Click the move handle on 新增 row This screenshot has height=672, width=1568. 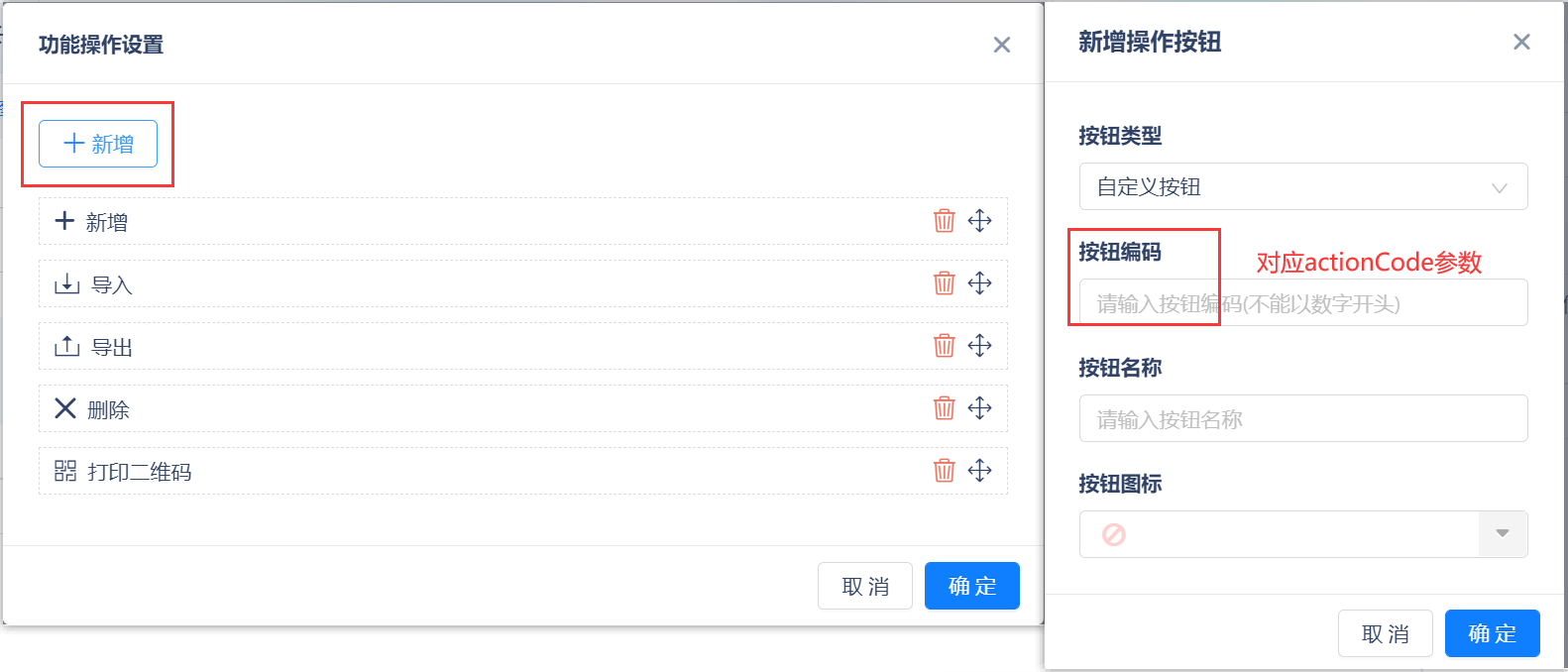979,221
